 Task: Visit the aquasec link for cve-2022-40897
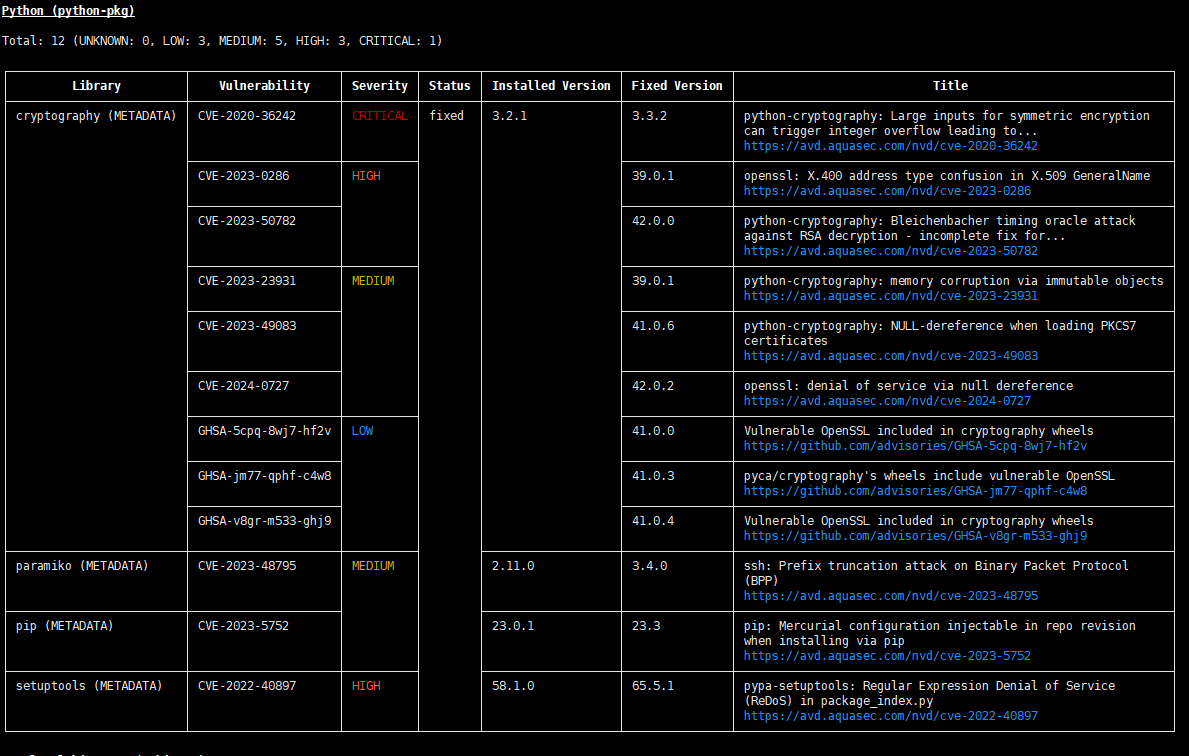coord(890,716)
